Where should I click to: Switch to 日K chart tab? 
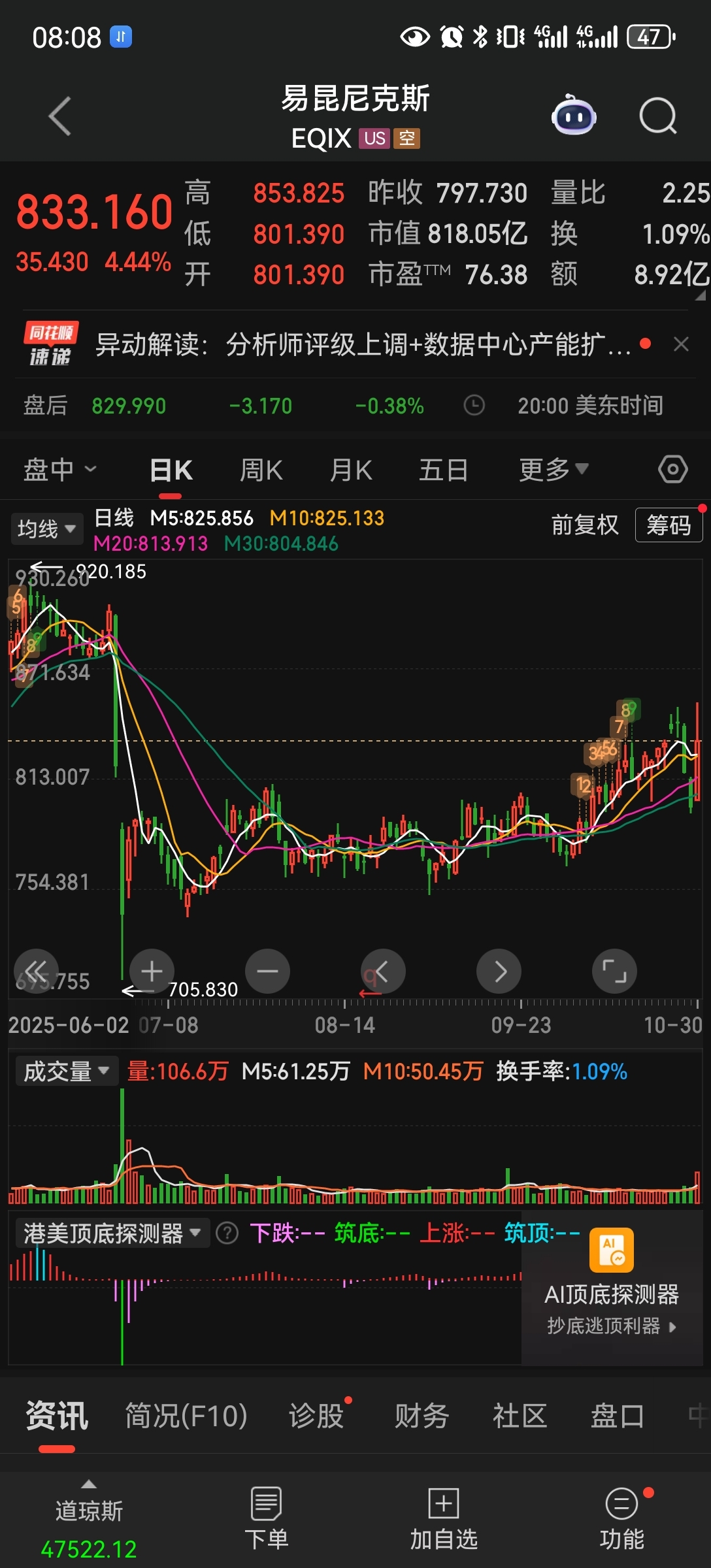tap(171, 469)
